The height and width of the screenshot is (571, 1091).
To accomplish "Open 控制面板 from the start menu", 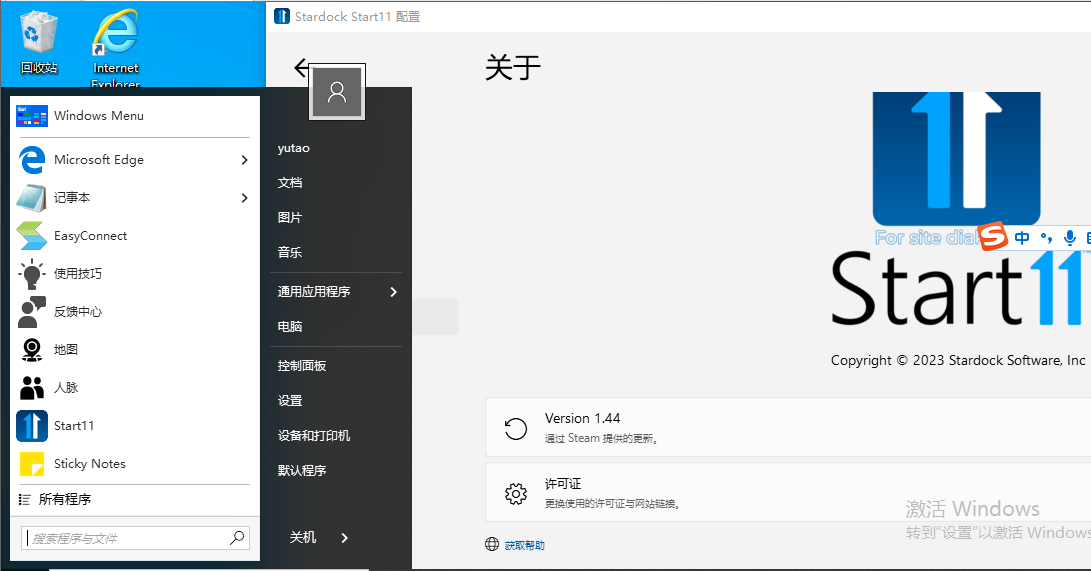I will (x=302, y=366).
